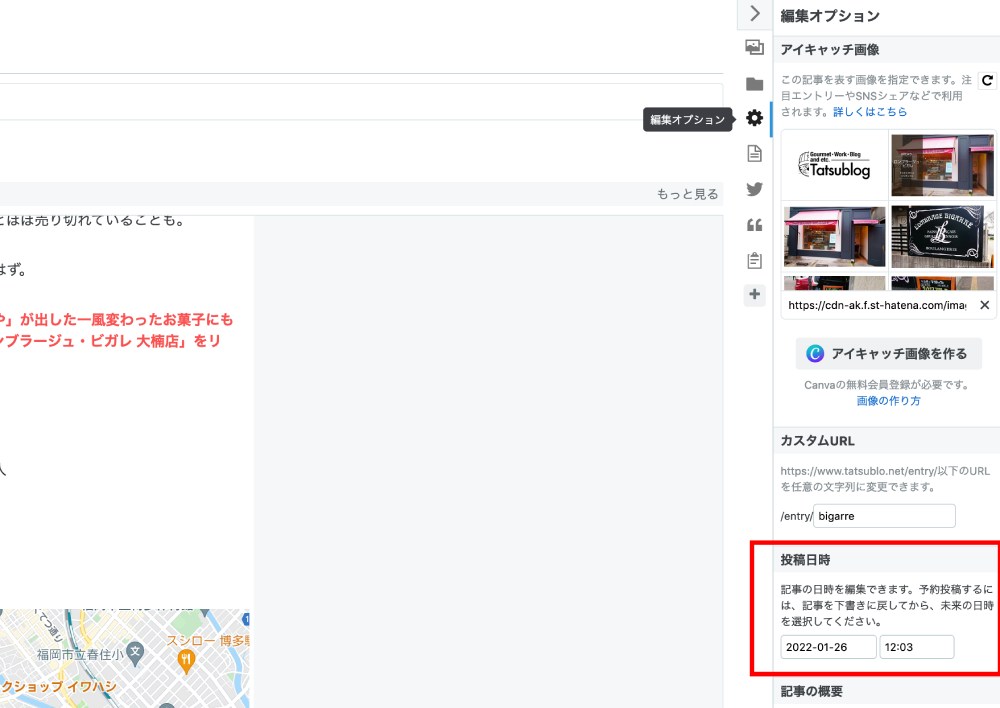Image resolution: width=1000 pixels, height=708 pixels.
Task: Click アイキャッチ画像を作る Canva button
Action: pyautogui.click(x=888, y=353)
